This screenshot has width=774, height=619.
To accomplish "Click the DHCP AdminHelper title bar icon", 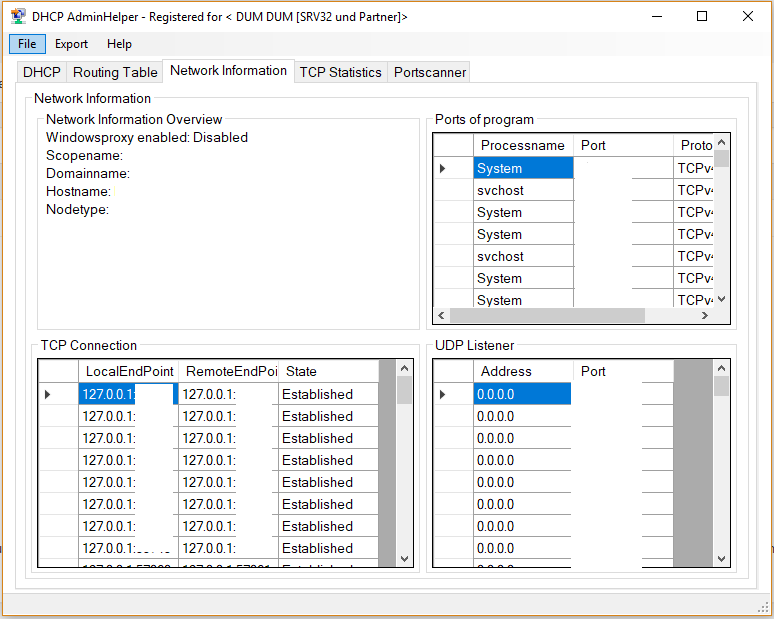I will coord(18,16).
